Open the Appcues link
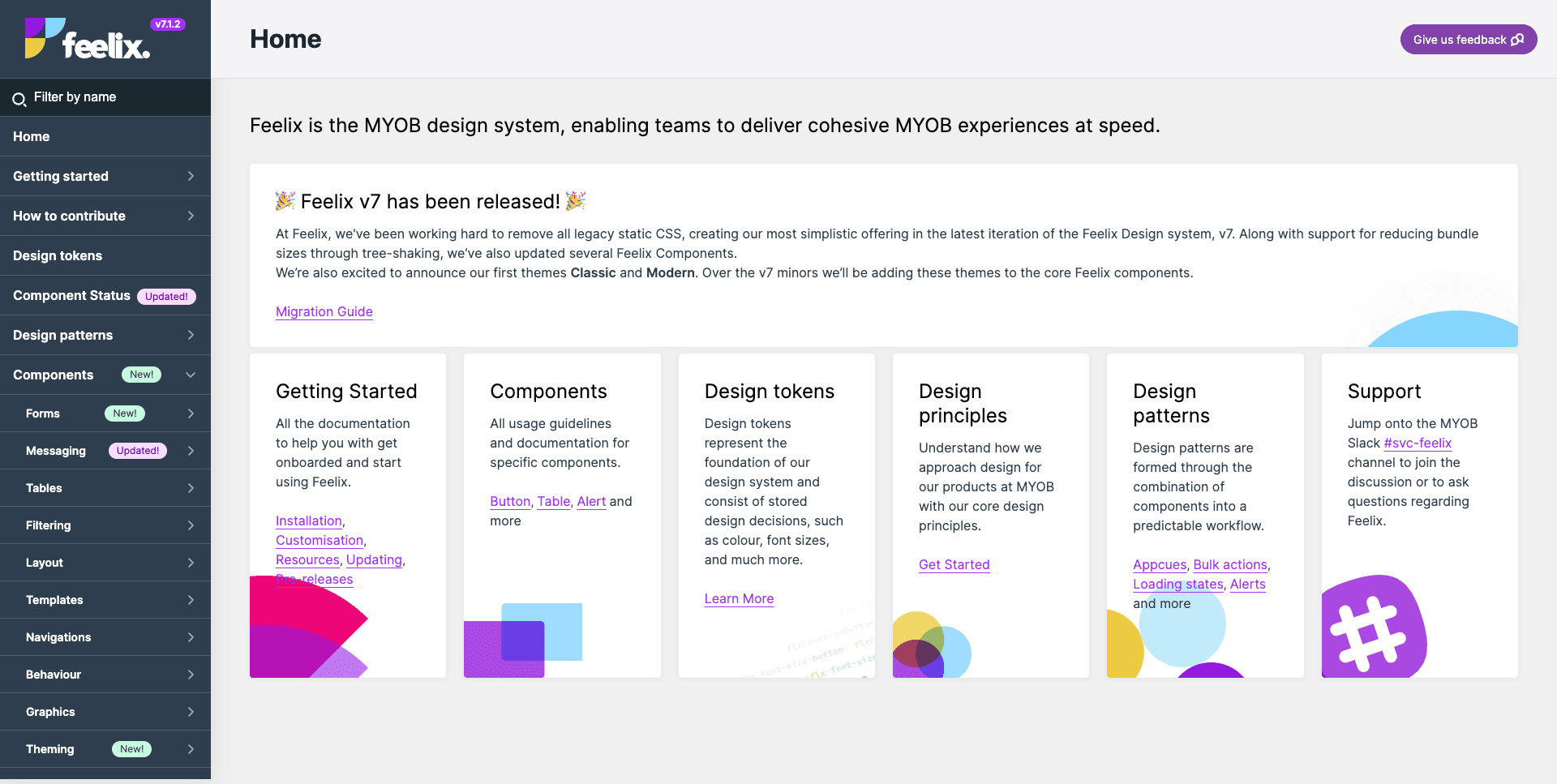Screen dimensions: 1557x784 [x=1160, y=564]
